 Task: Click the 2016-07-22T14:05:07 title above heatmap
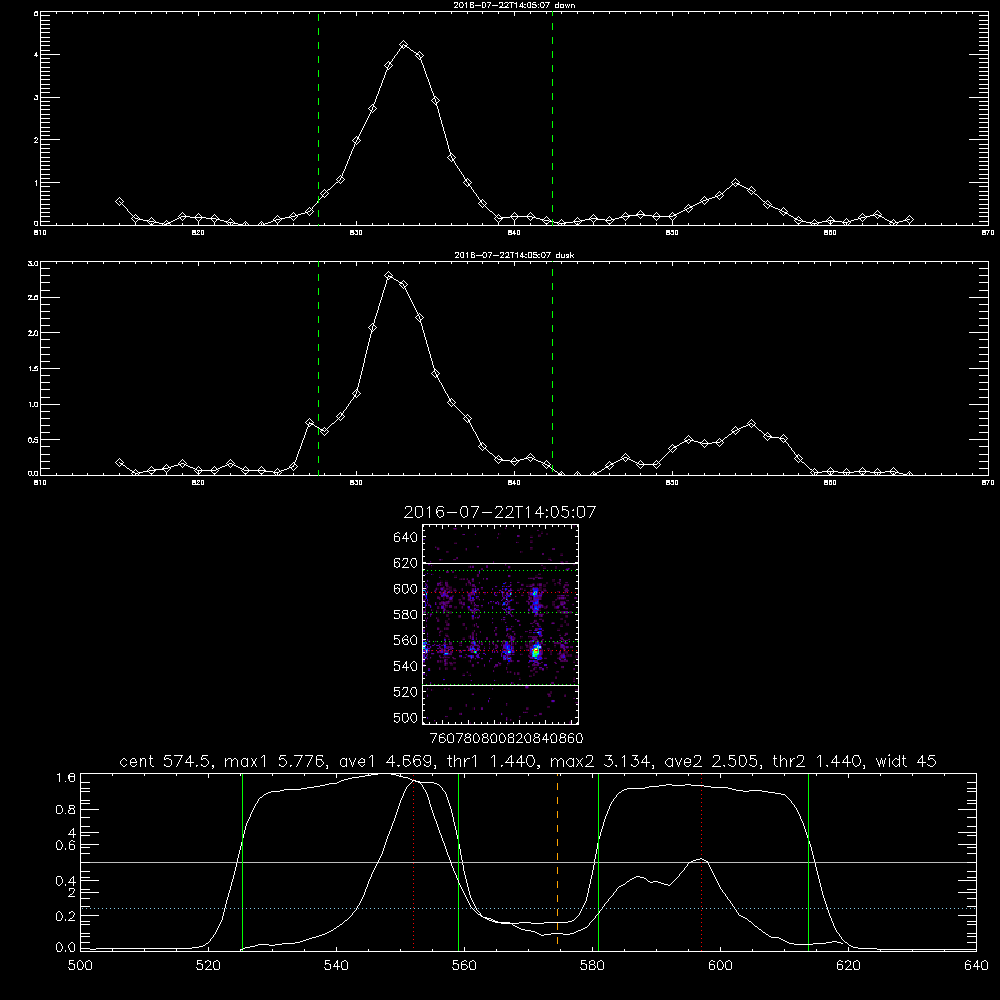tap(500, 512)
